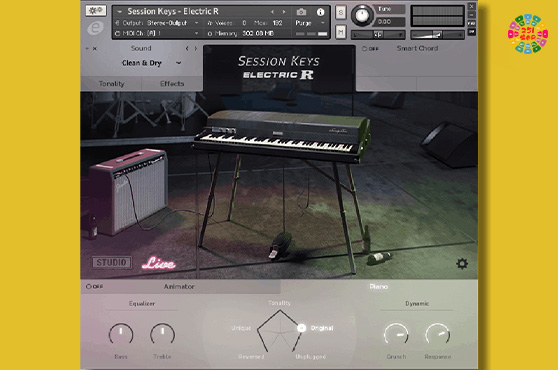Click the Treble equalizer knob
Screen dimensions: 558x370
pyautogui.click(x=162, y=335)
